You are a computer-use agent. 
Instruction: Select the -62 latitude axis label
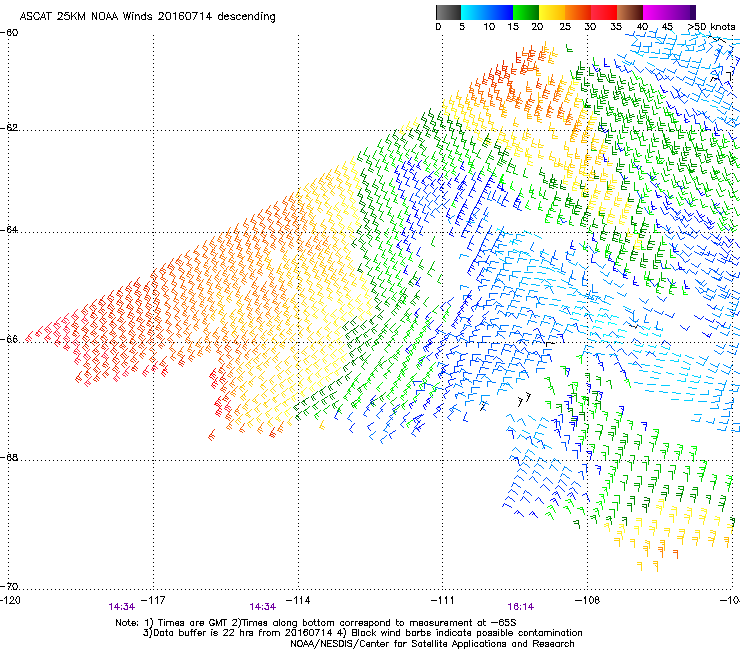[x=9, y=128]
